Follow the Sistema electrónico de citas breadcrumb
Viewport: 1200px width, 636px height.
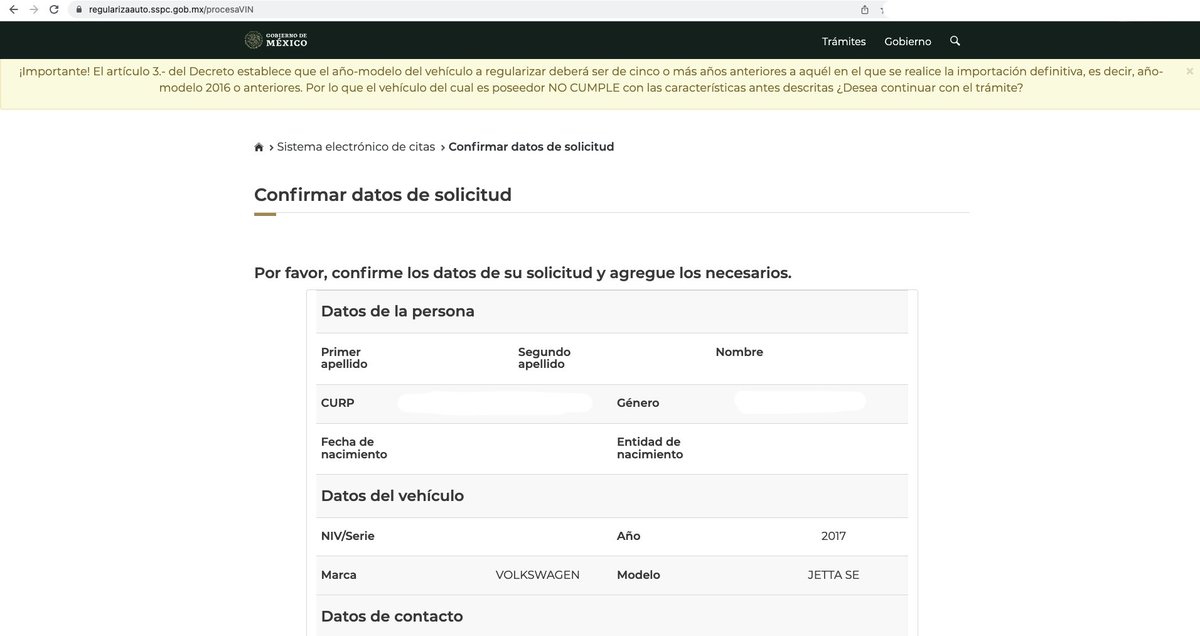click(x=356, y=147)
